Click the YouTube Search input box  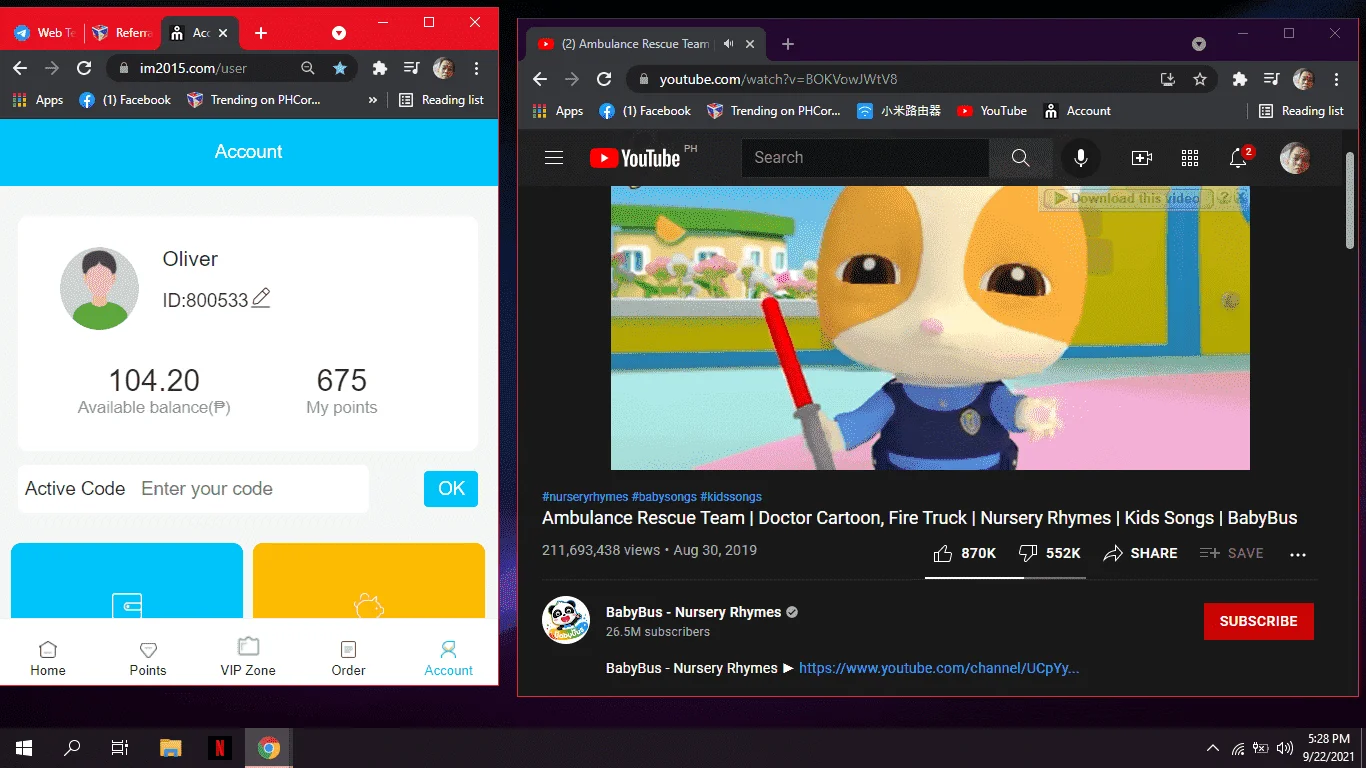tap(865, 158)
